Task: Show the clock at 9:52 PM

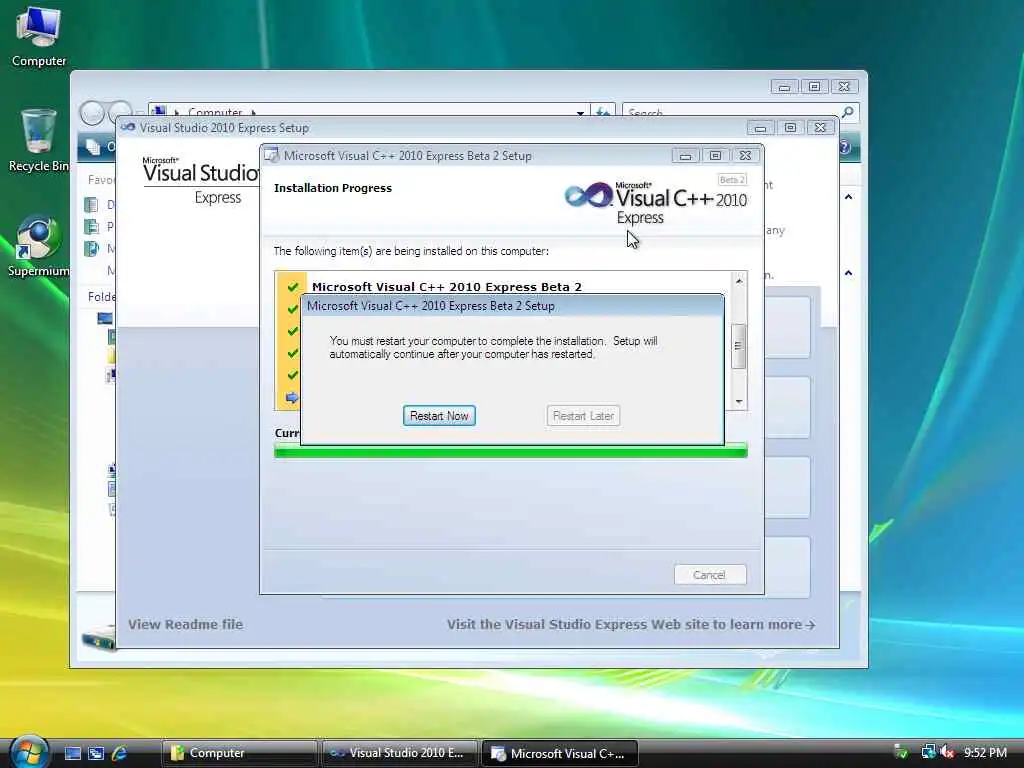Action: (x=985, y=753)
